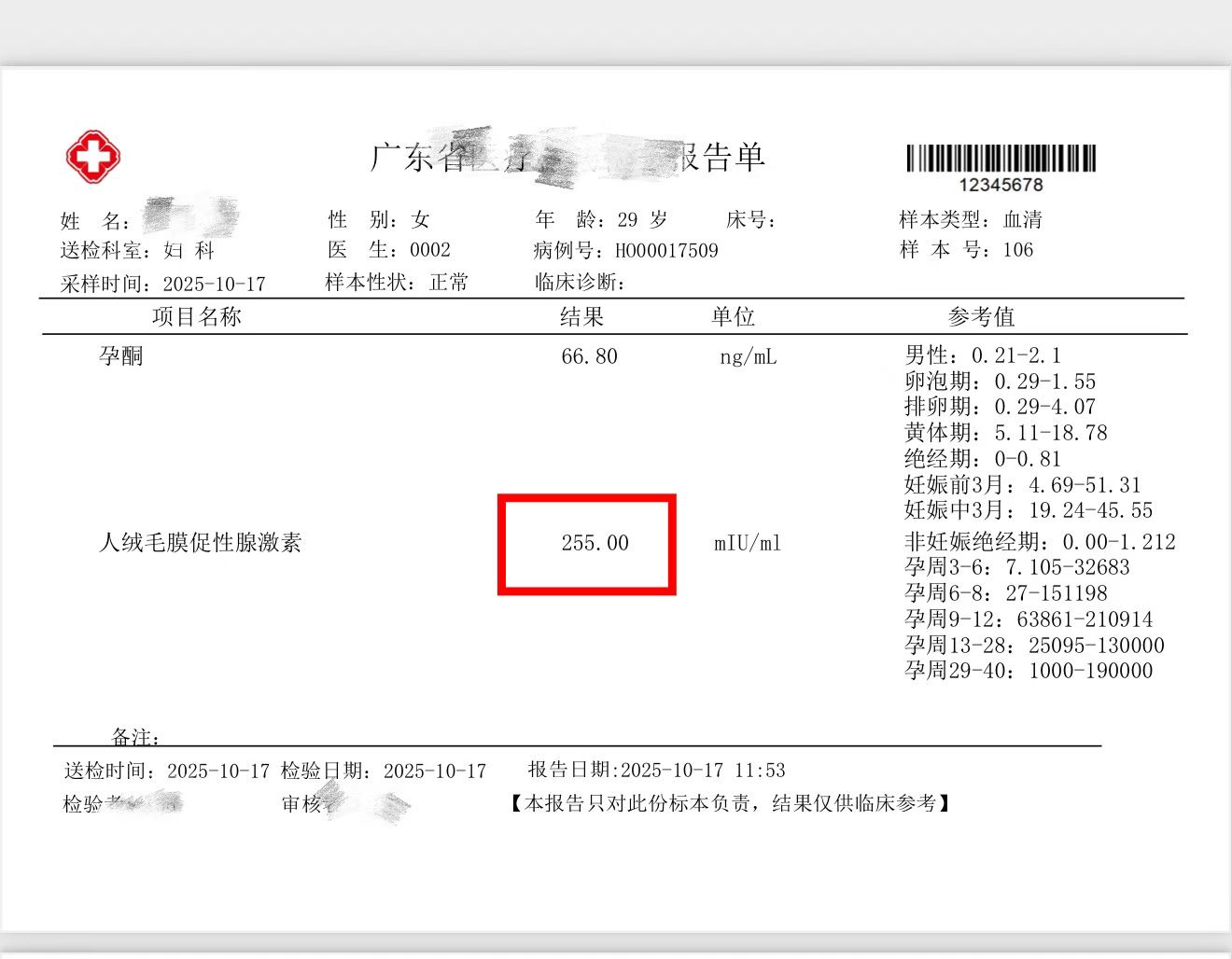
Task: Click the case number H000017509
Action: point(665,250)
